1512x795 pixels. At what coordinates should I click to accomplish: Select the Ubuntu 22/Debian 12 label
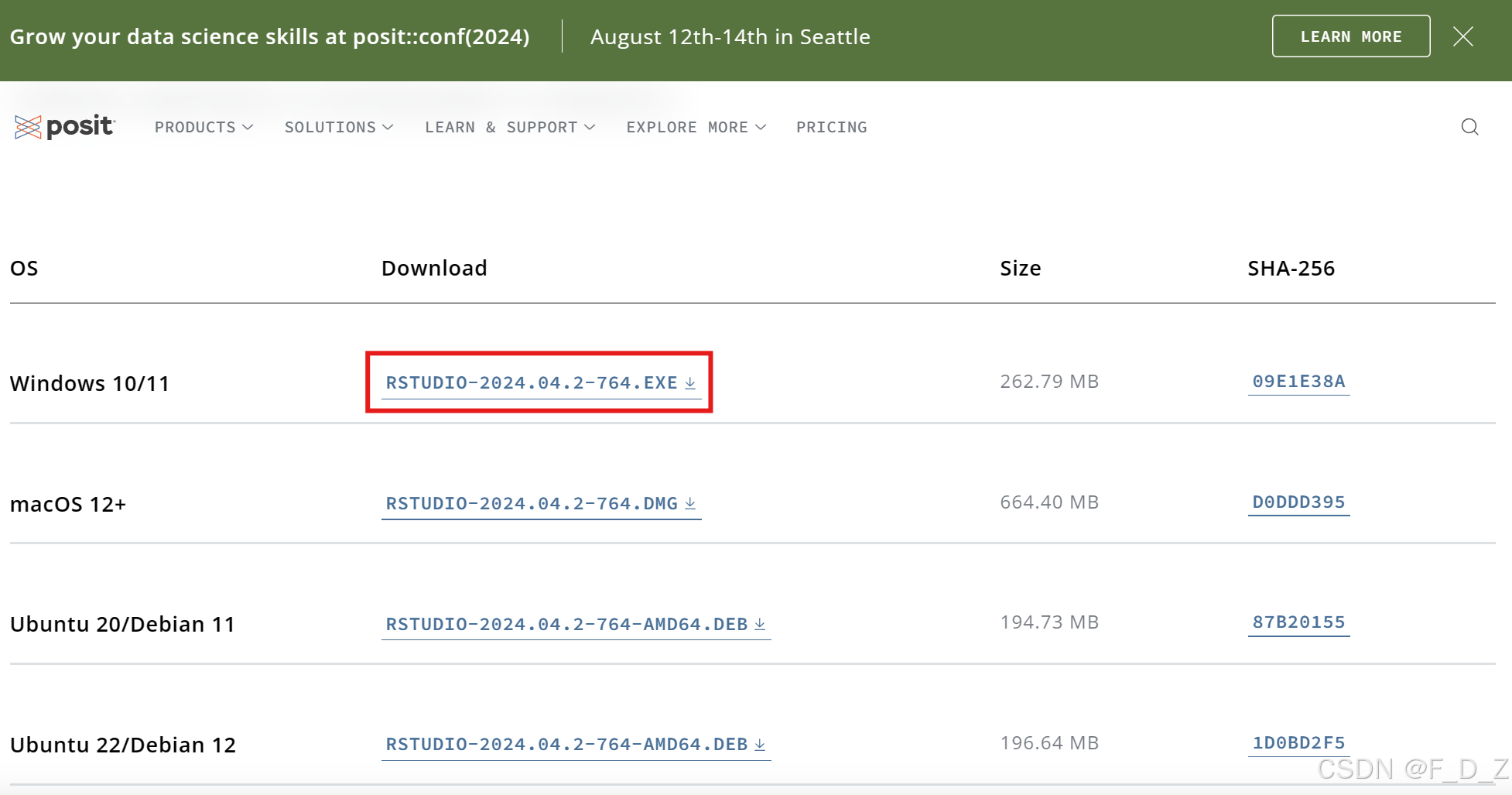(123, 745)
